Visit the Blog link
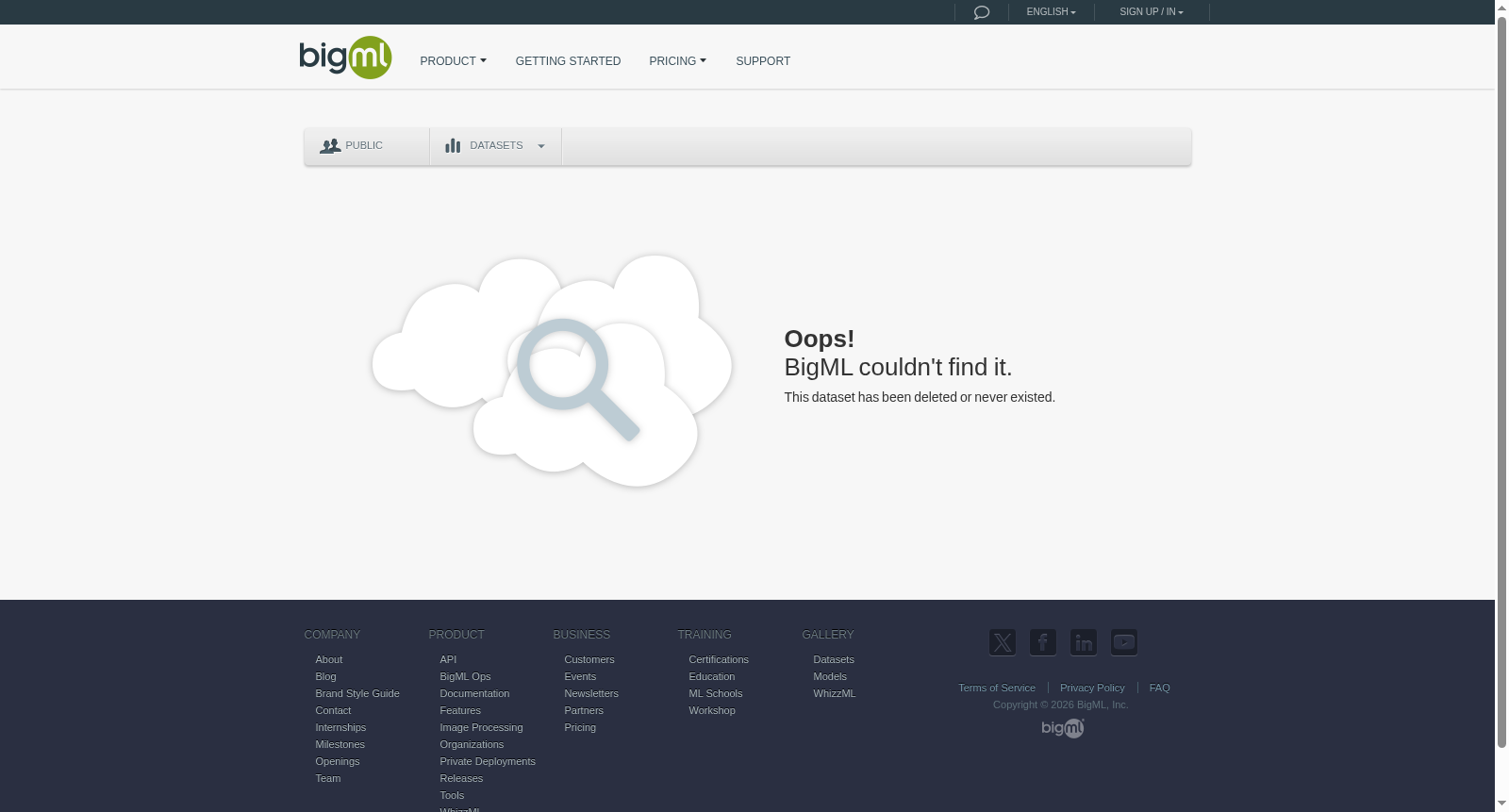Viewport: 1509px width, 812px height. 325,677
